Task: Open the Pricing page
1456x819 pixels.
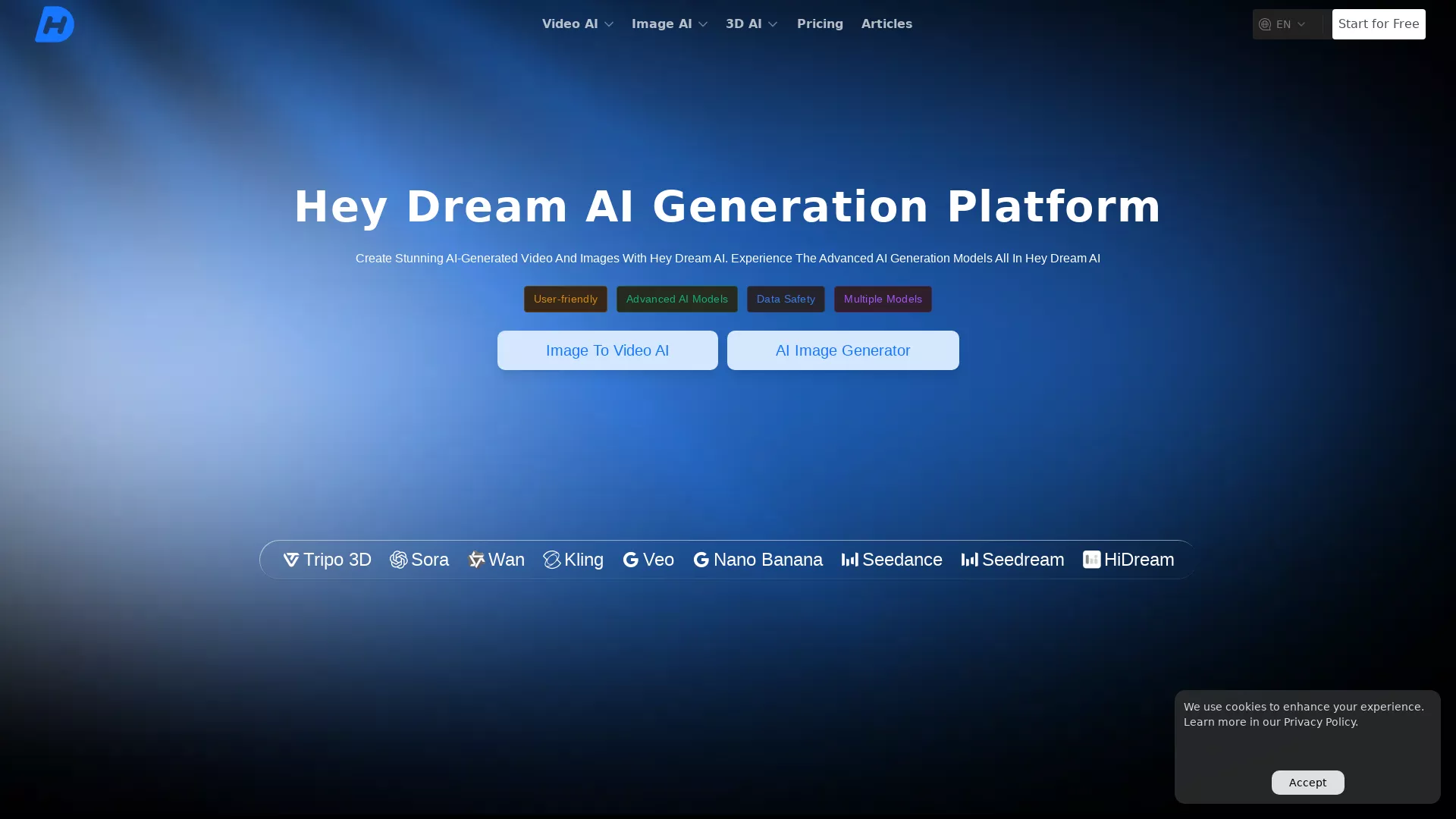Action: point(820,24)
